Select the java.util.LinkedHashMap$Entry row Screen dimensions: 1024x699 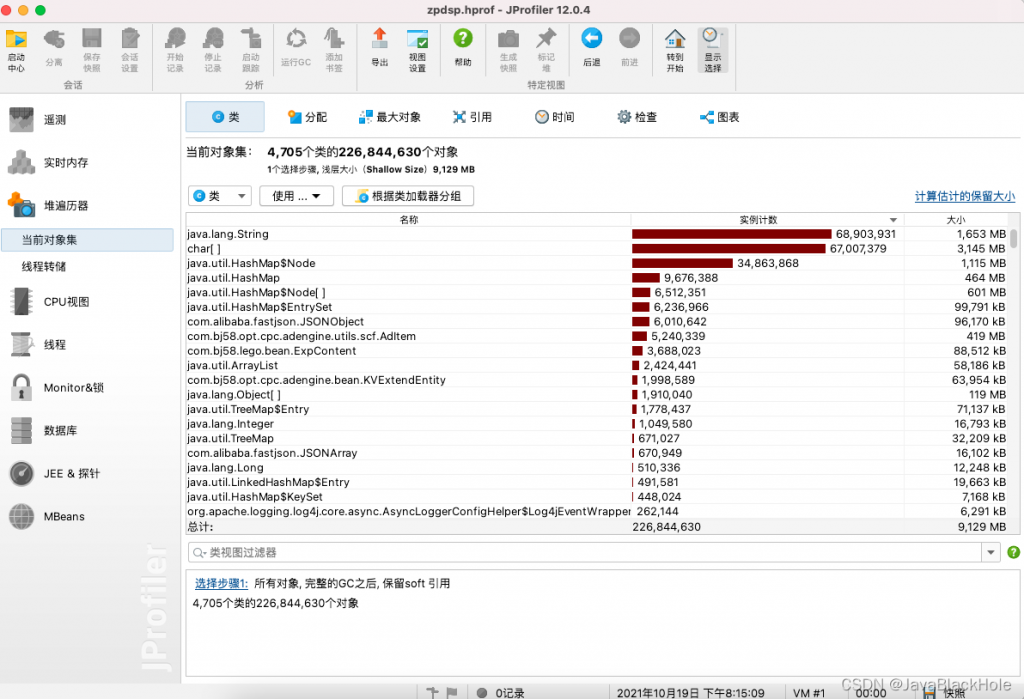click(597, 482)
